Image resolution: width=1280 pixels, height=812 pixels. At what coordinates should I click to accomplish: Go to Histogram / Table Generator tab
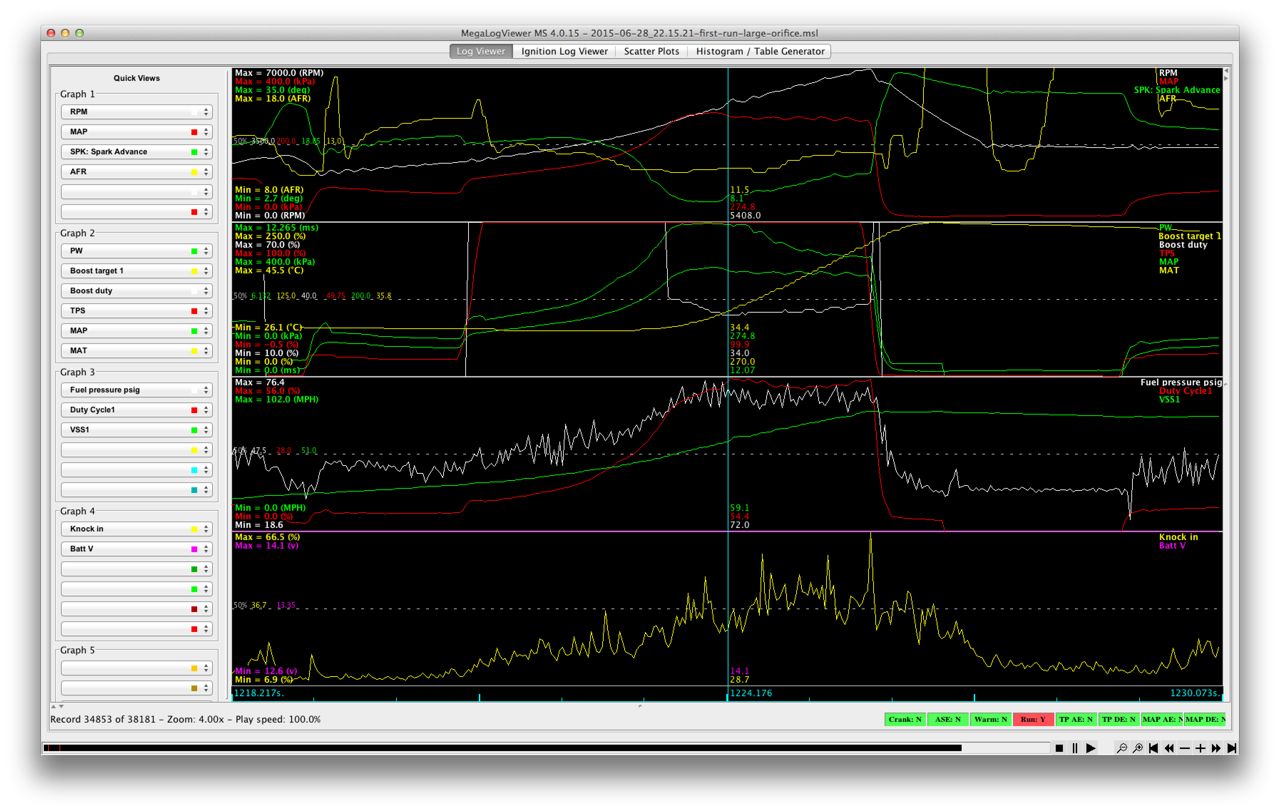point(760,51)
